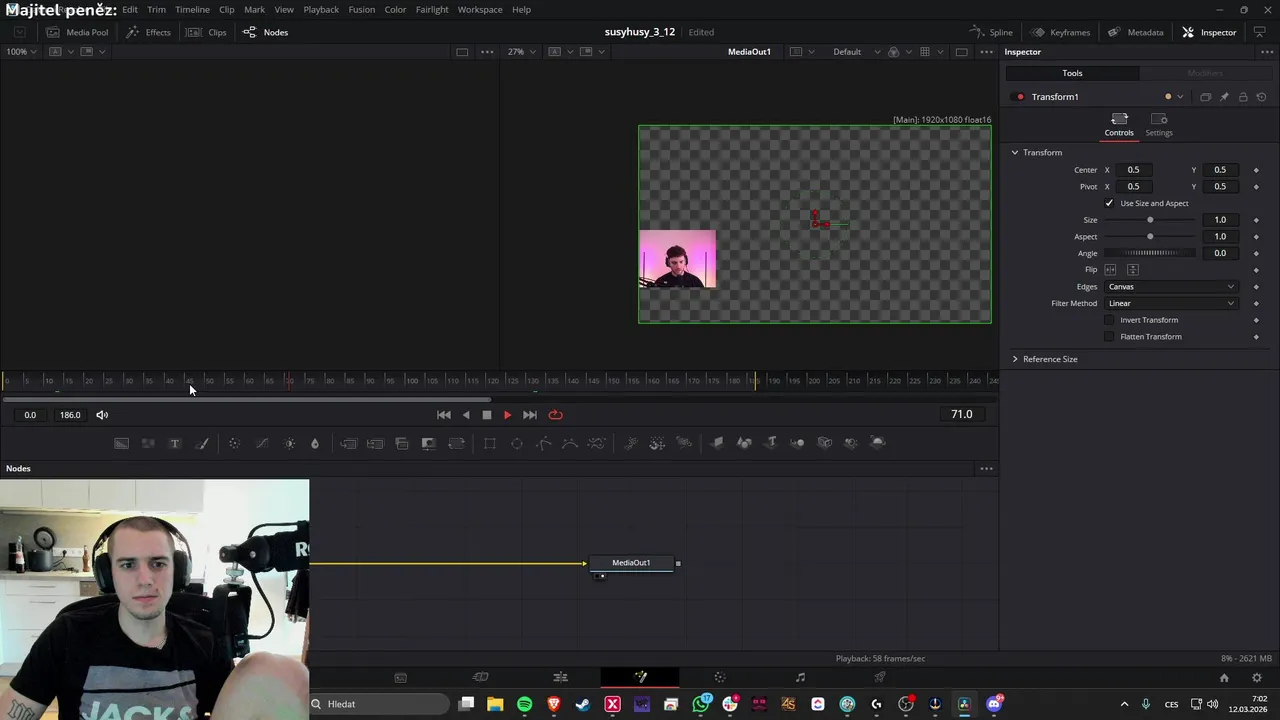Show the Spline editor panel
This screenshot has width=1280, height=720.
coord(990,32)
